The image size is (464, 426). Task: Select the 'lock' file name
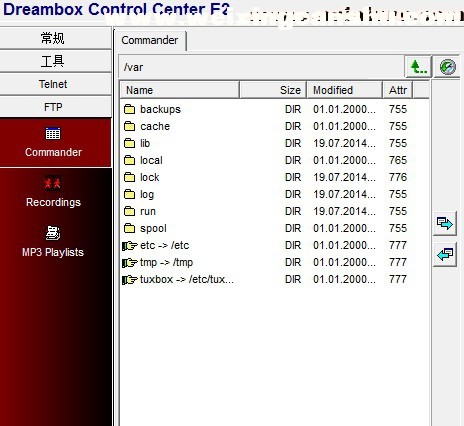(150, 177)
